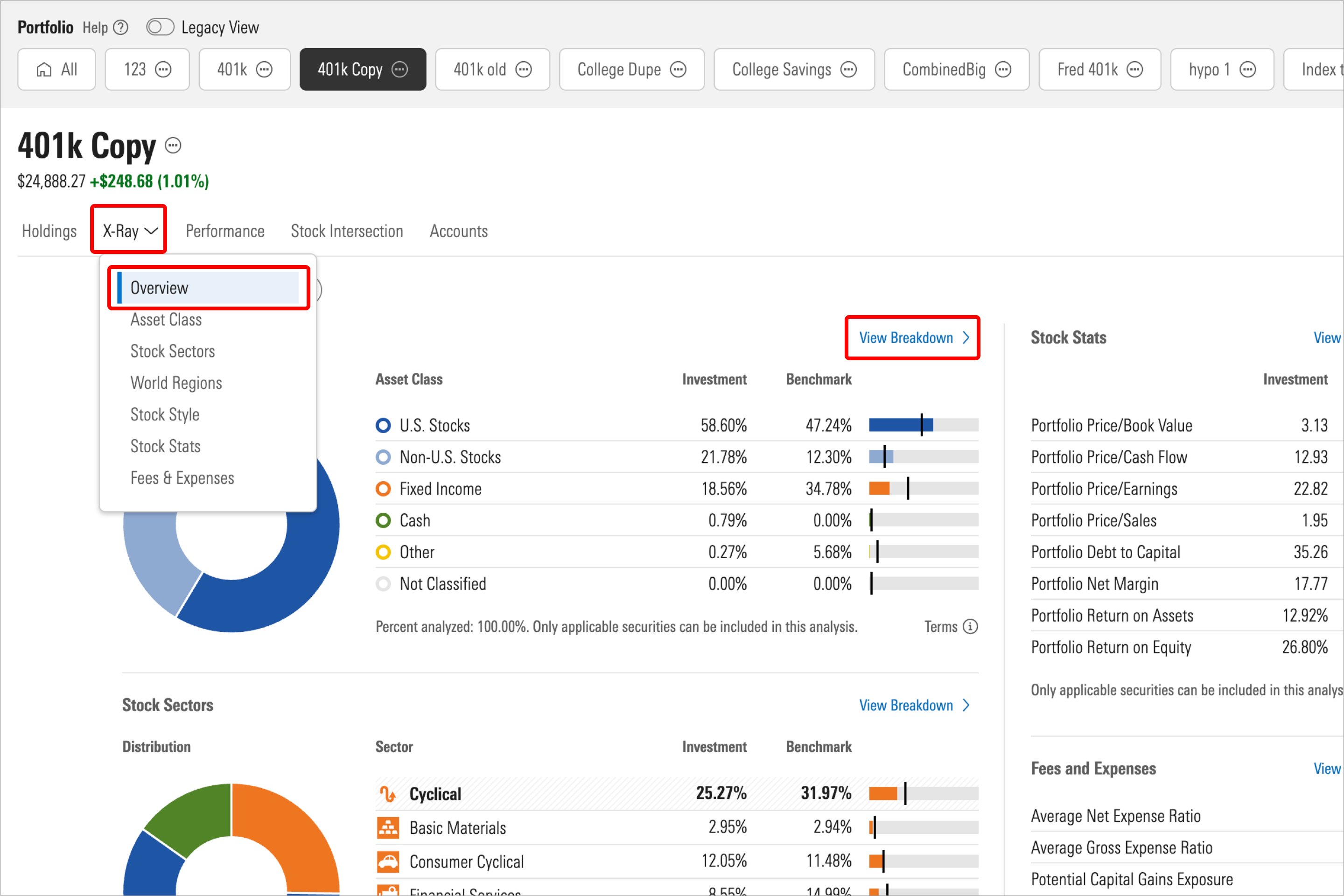Open the Accounts tab
Viewport: 1344px width, 896px height.
pyautogui.click(x=459, y=231)
